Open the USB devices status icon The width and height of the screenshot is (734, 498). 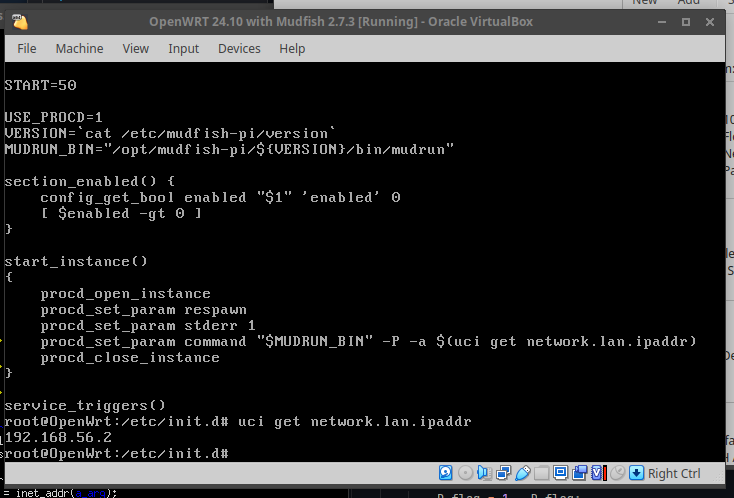[522, 473]
